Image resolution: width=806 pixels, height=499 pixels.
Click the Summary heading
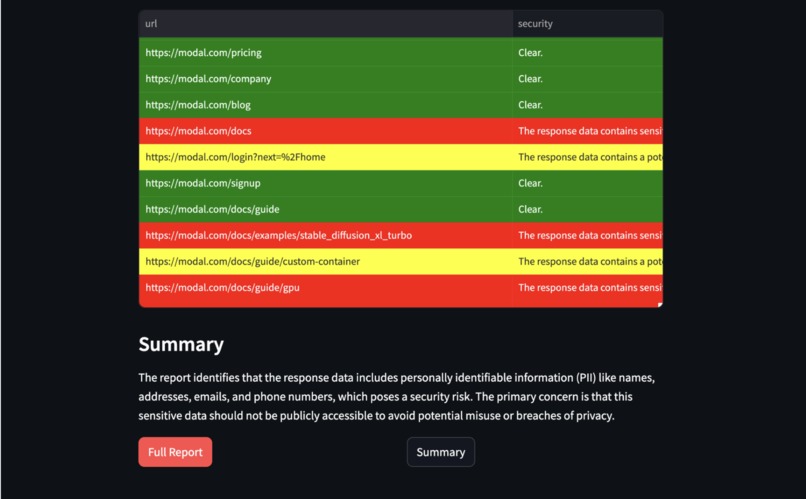[x=181, y=344]
